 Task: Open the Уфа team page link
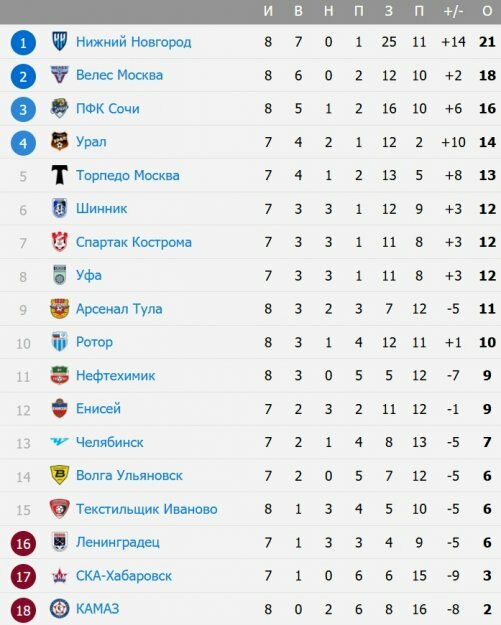[x=89, y=275]
